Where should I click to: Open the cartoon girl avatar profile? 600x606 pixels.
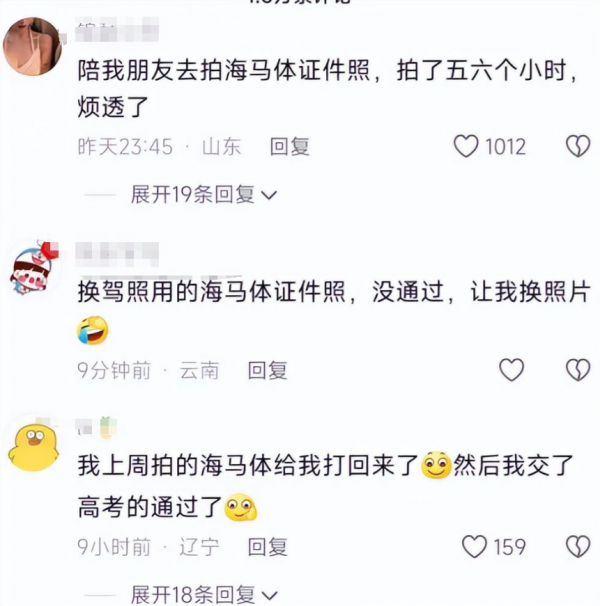(x=33, y=269)
